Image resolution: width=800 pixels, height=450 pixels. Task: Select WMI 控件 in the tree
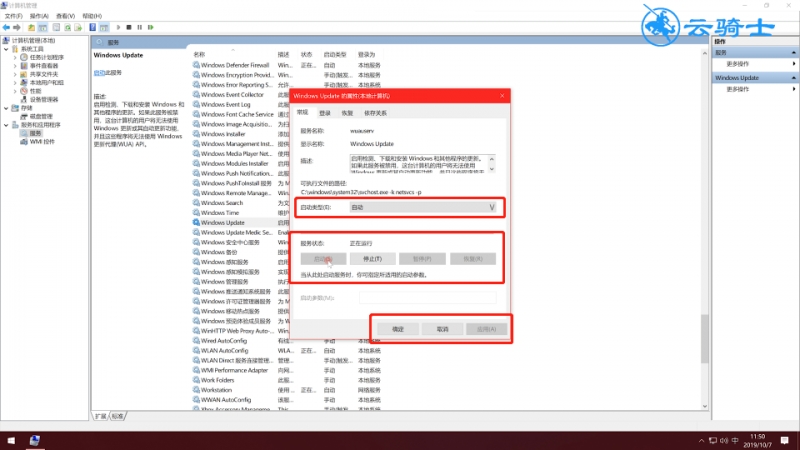(x=42, y=142)
